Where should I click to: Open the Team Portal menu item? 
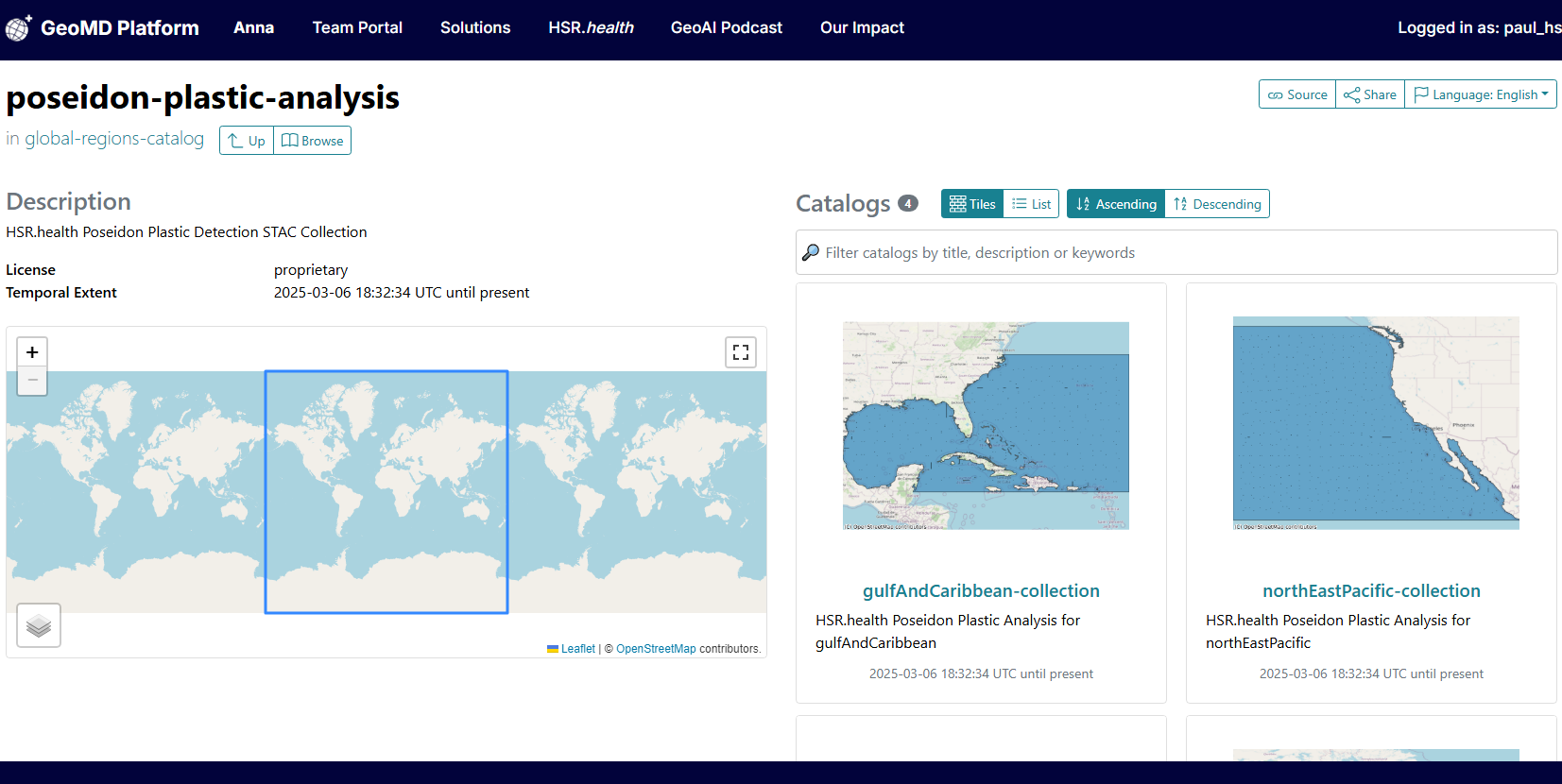(357, 28)
